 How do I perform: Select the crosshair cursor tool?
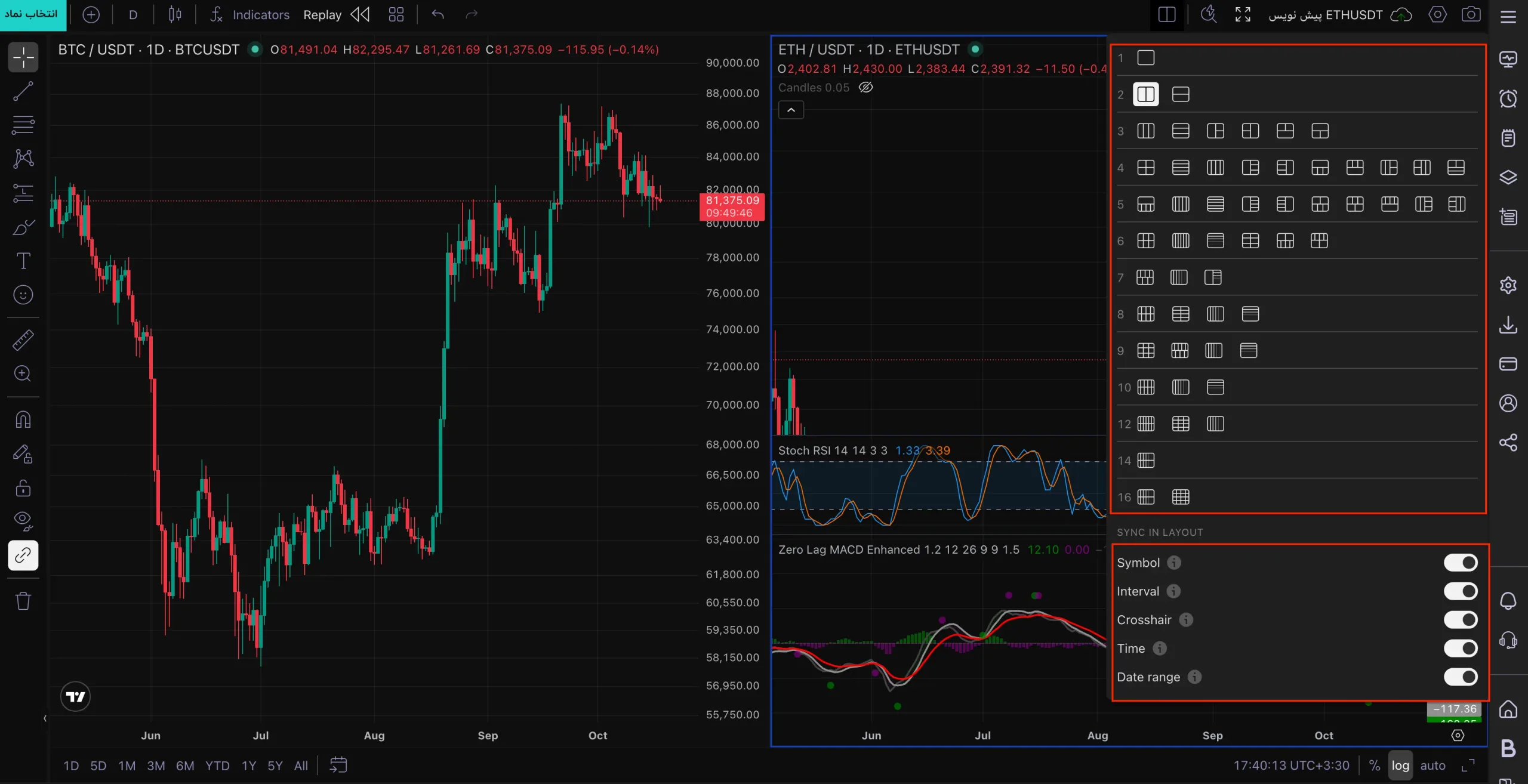(23, 57)
